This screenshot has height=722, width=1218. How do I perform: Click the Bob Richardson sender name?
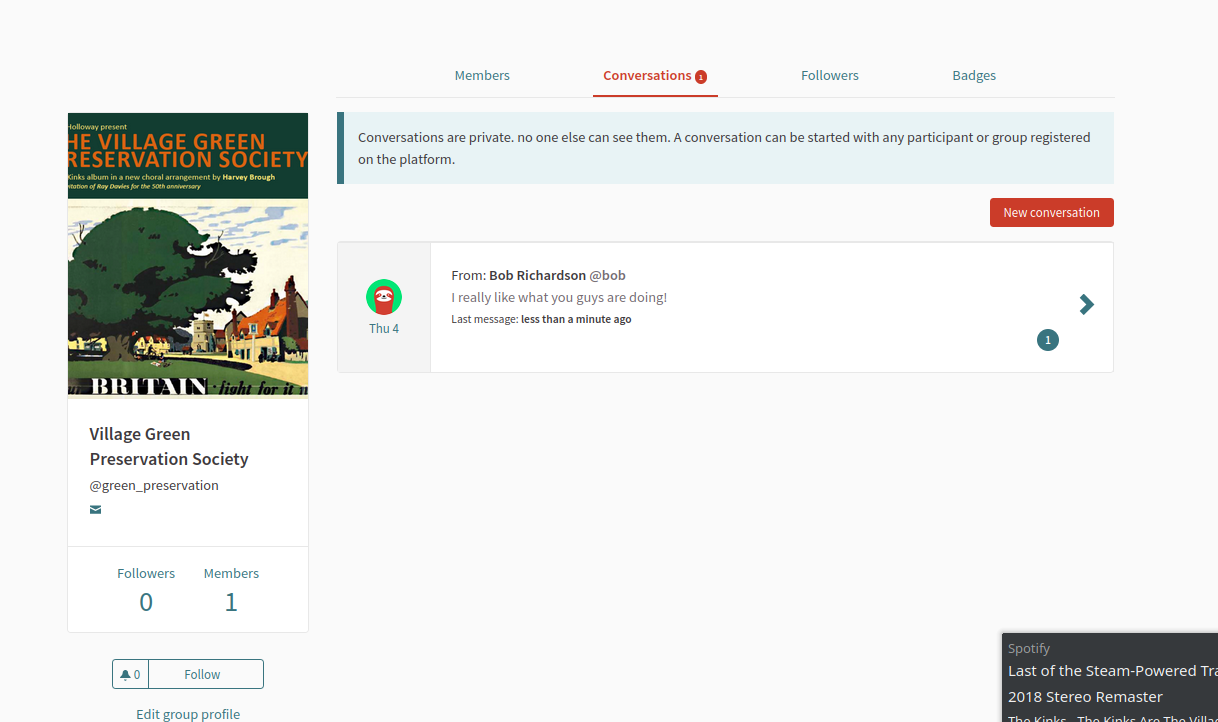coord(537,275)
